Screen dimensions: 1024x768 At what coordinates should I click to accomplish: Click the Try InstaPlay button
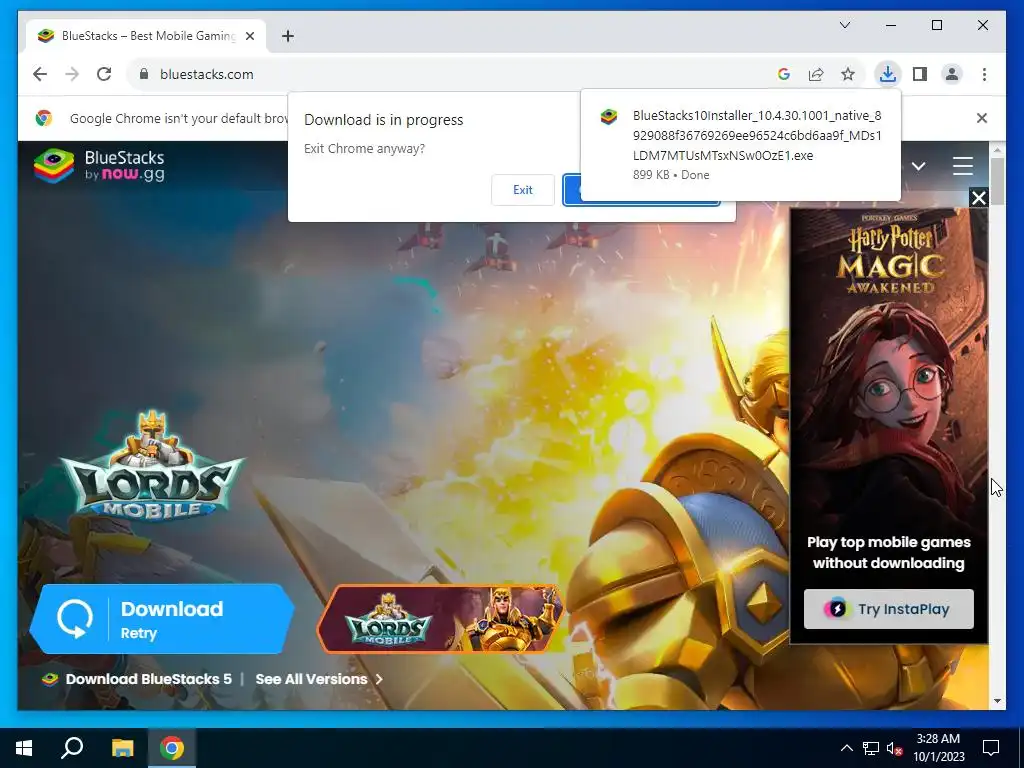pyautogui.click(x=888, y=609)
